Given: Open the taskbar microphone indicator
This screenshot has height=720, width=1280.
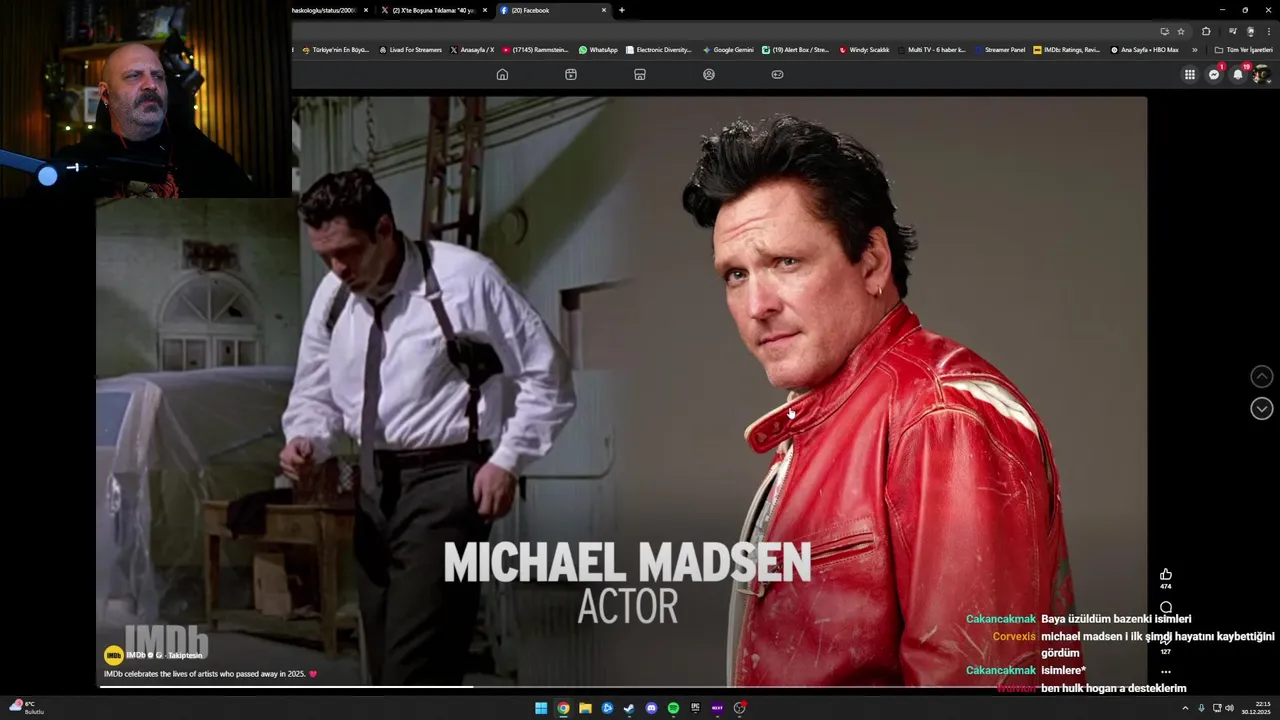Looking at the screenshot, I should 1201,708.
